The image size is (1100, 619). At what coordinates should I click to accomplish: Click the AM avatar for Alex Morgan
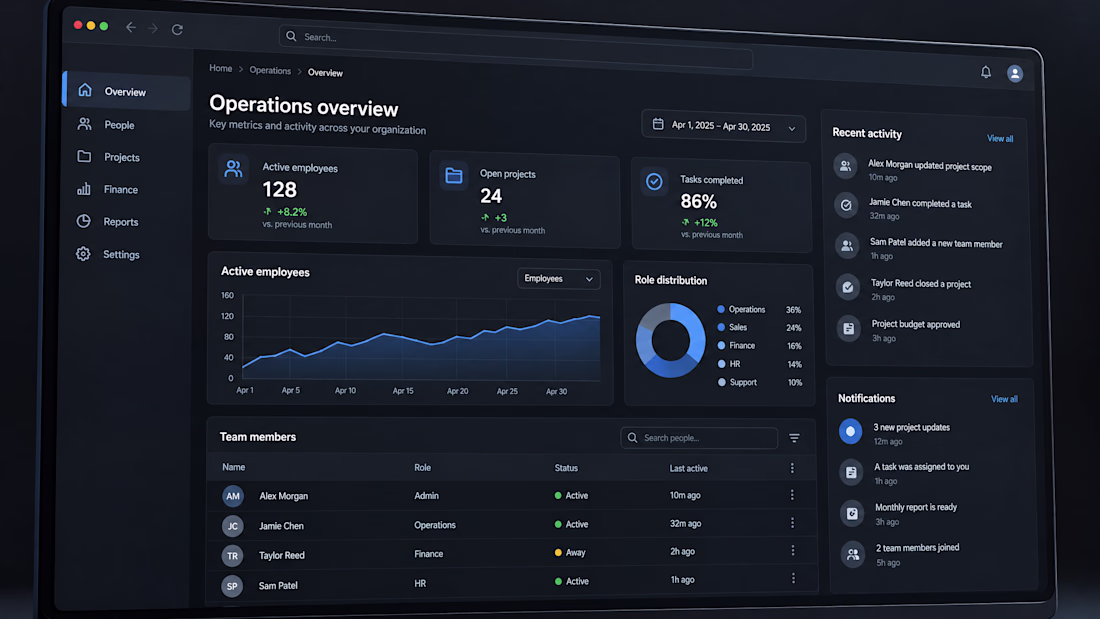tap(233, 496)
